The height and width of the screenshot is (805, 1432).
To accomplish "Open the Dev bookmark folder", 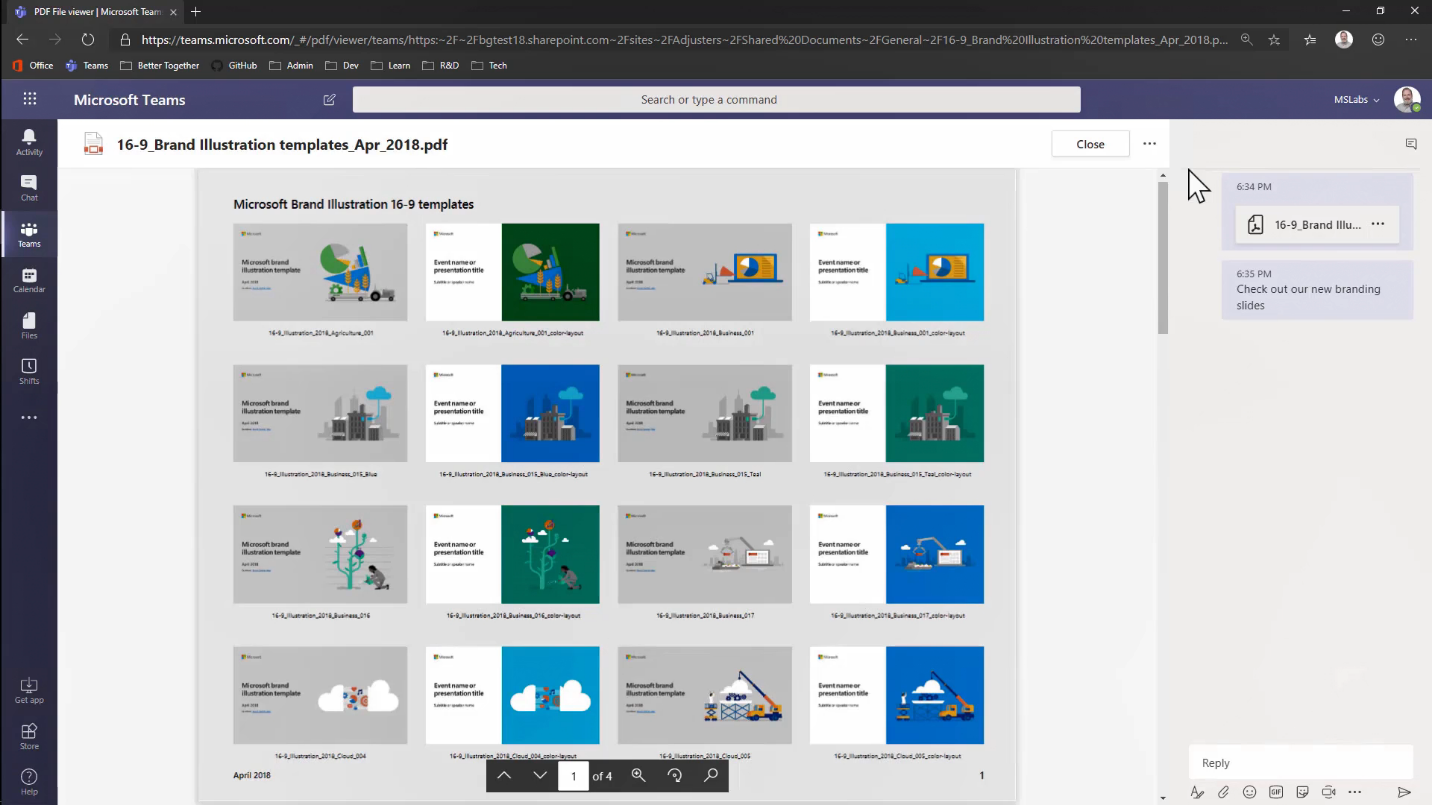I will (x=342, y=65).
